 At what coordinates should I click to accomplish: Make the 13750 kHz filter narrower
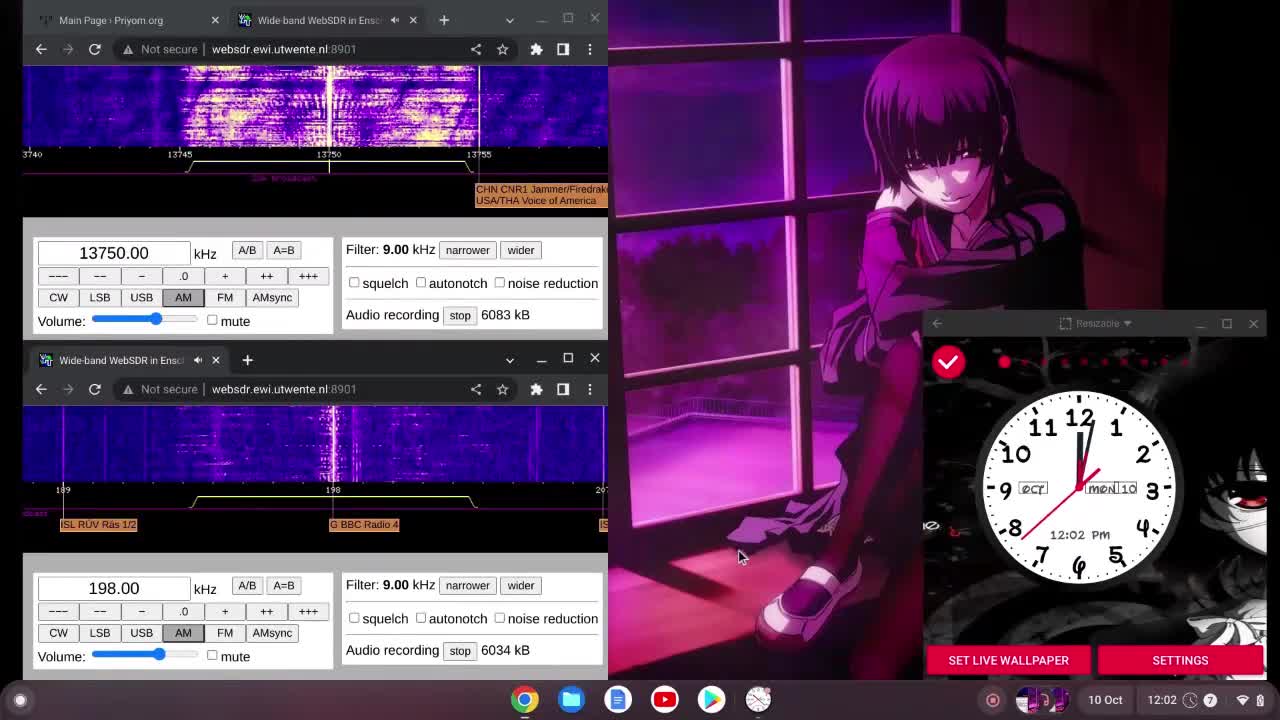[467, 250]
